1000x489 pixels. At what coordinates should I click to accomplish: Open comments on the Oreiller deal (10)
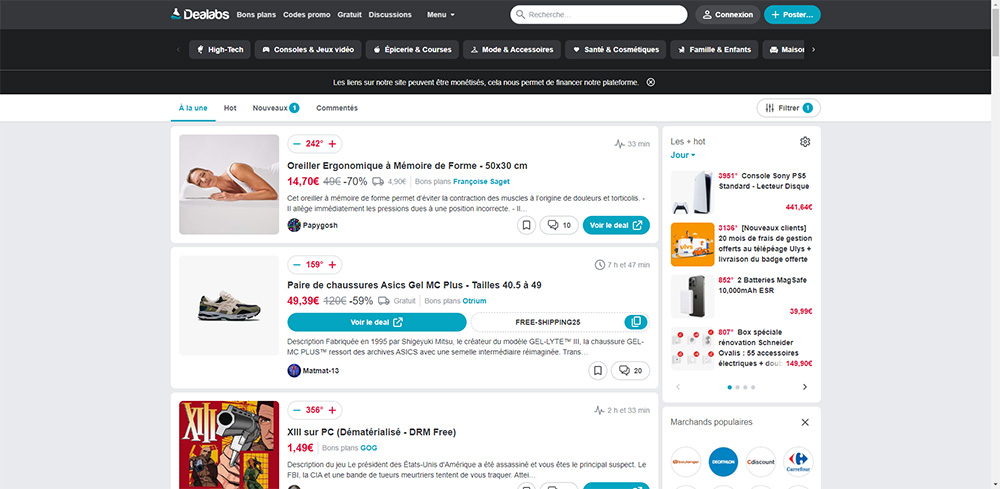pos(559,225)
